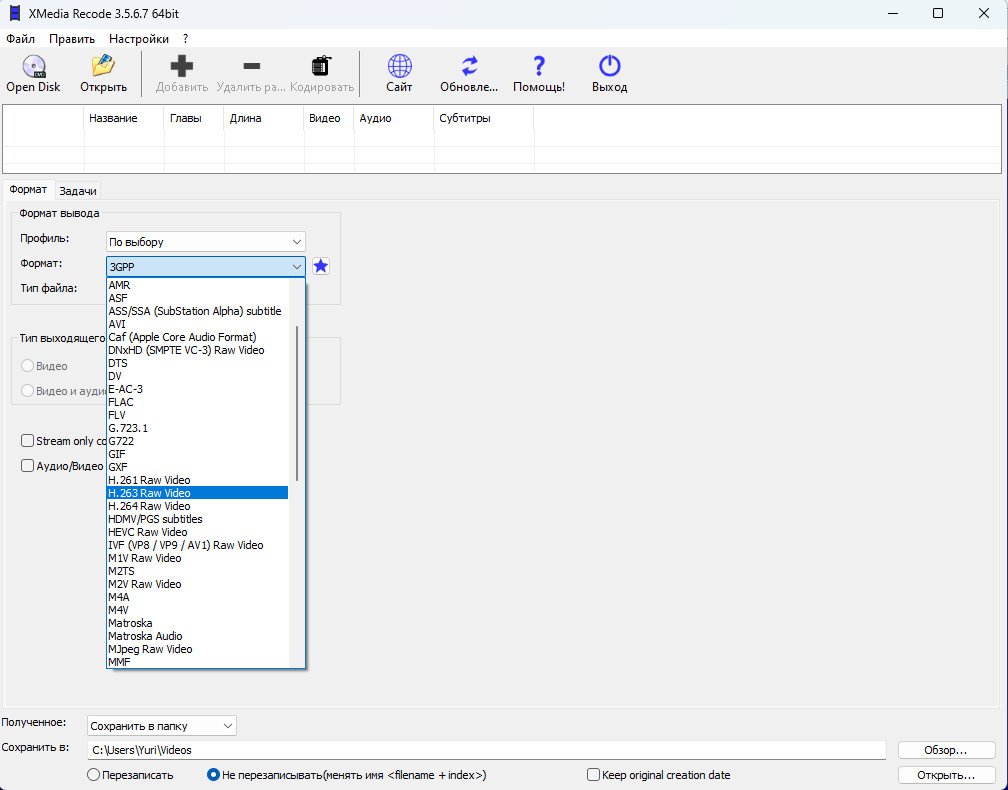Open help using Помощь! question icon

539,66
